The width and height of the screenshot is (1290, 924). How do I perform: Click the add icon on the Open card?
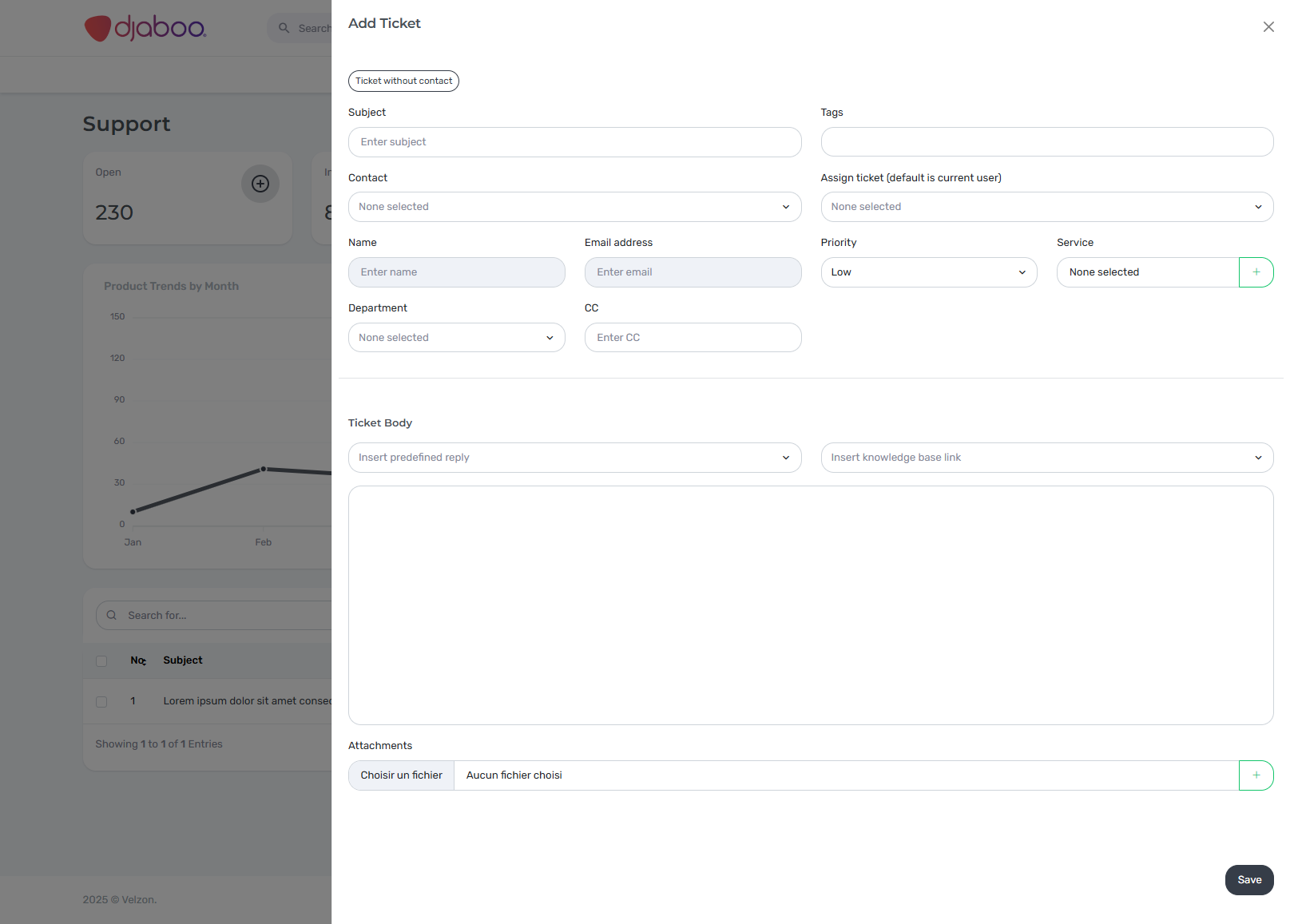[x=260, y=184]
